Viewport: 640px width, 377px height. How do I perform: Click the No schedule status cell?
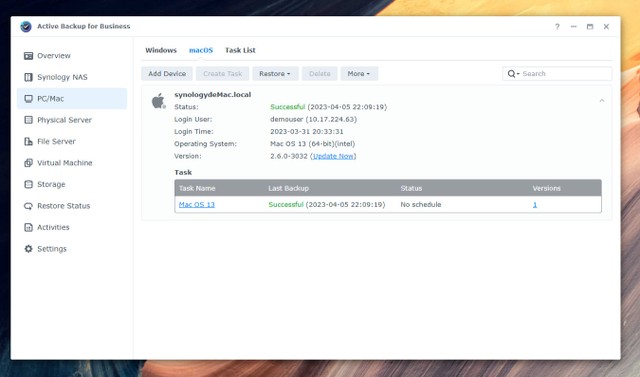421,205
